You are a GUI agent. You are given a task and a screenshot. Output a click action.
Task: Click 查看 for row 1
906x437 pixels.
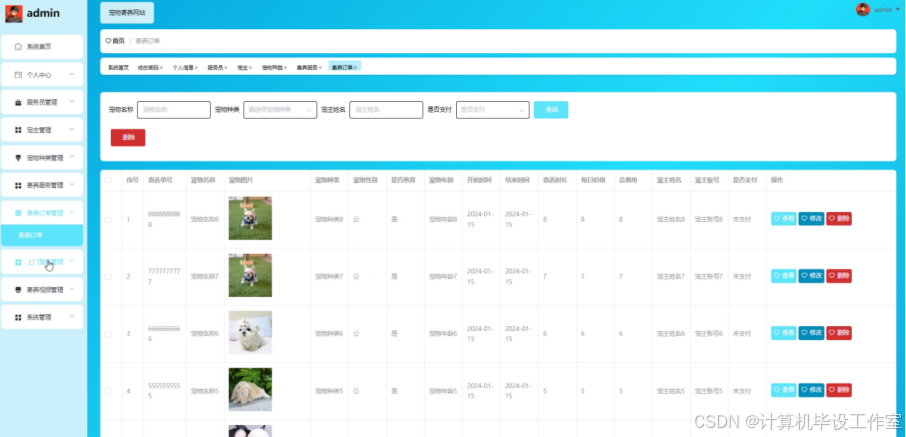pos(784,218)
